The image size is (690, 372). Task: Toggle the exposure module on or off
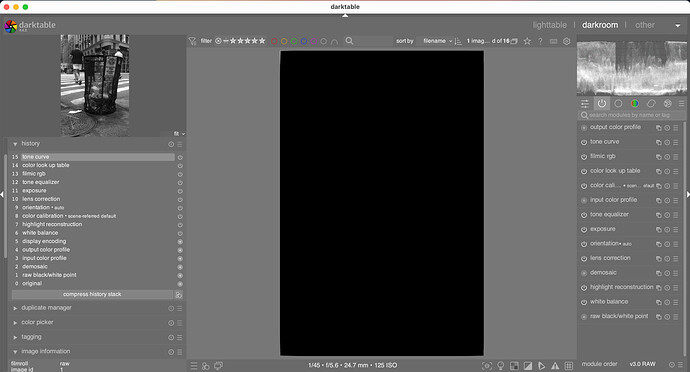coord(584,229)
